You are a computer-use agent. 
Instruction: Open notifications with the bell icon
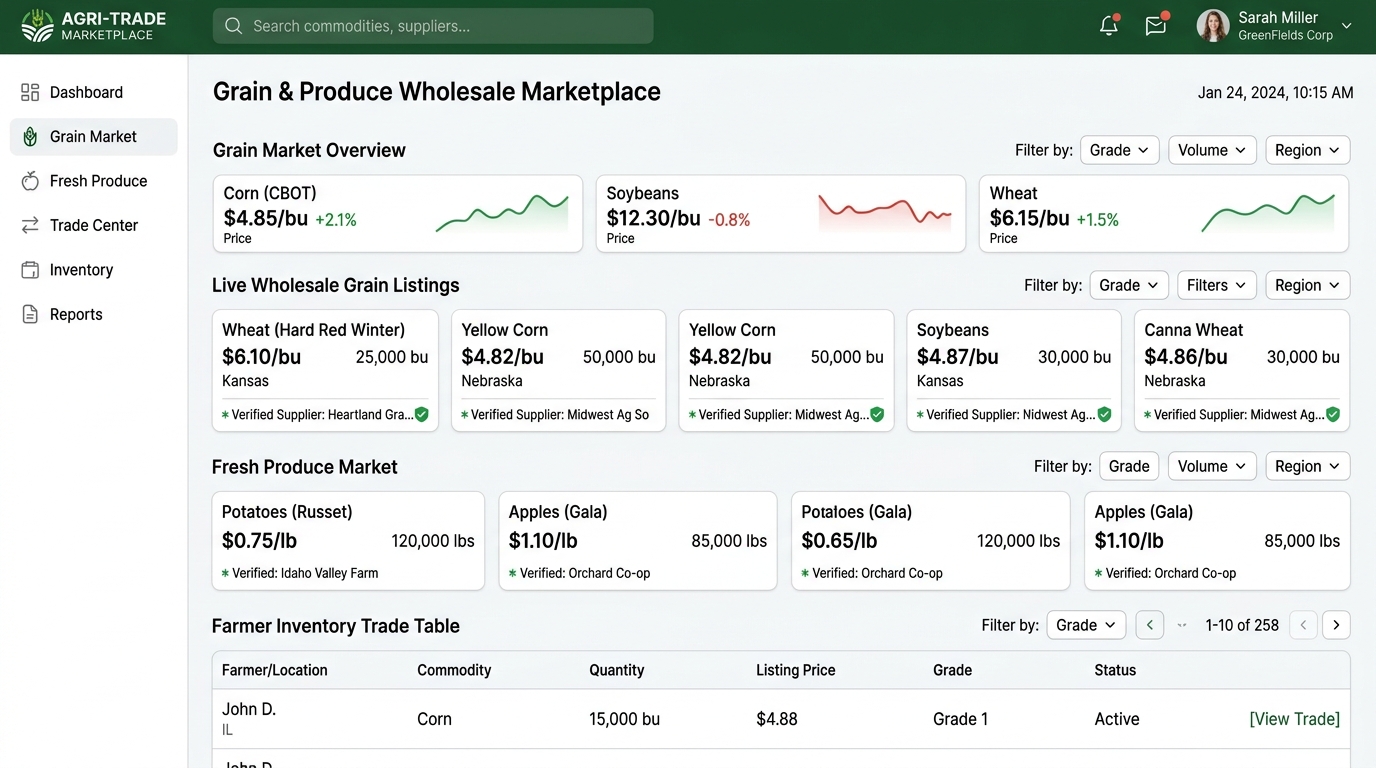[1109, 26]
